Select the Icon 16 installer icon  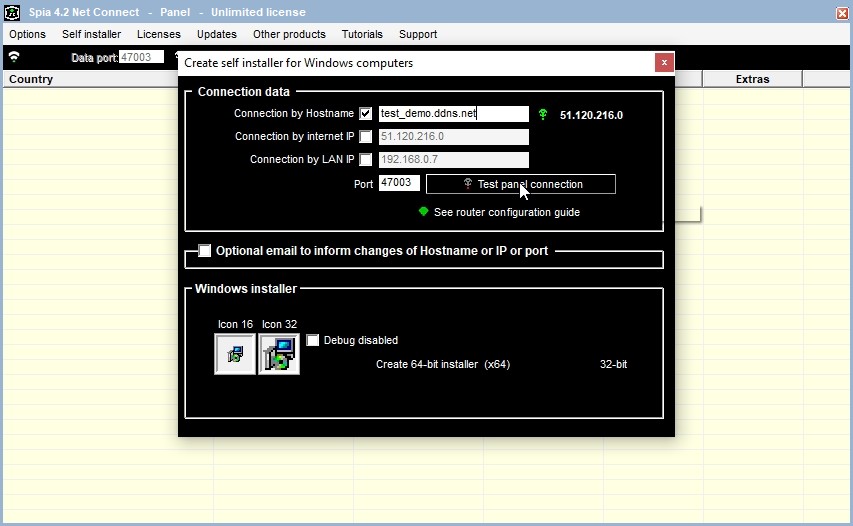coord(235,354)
